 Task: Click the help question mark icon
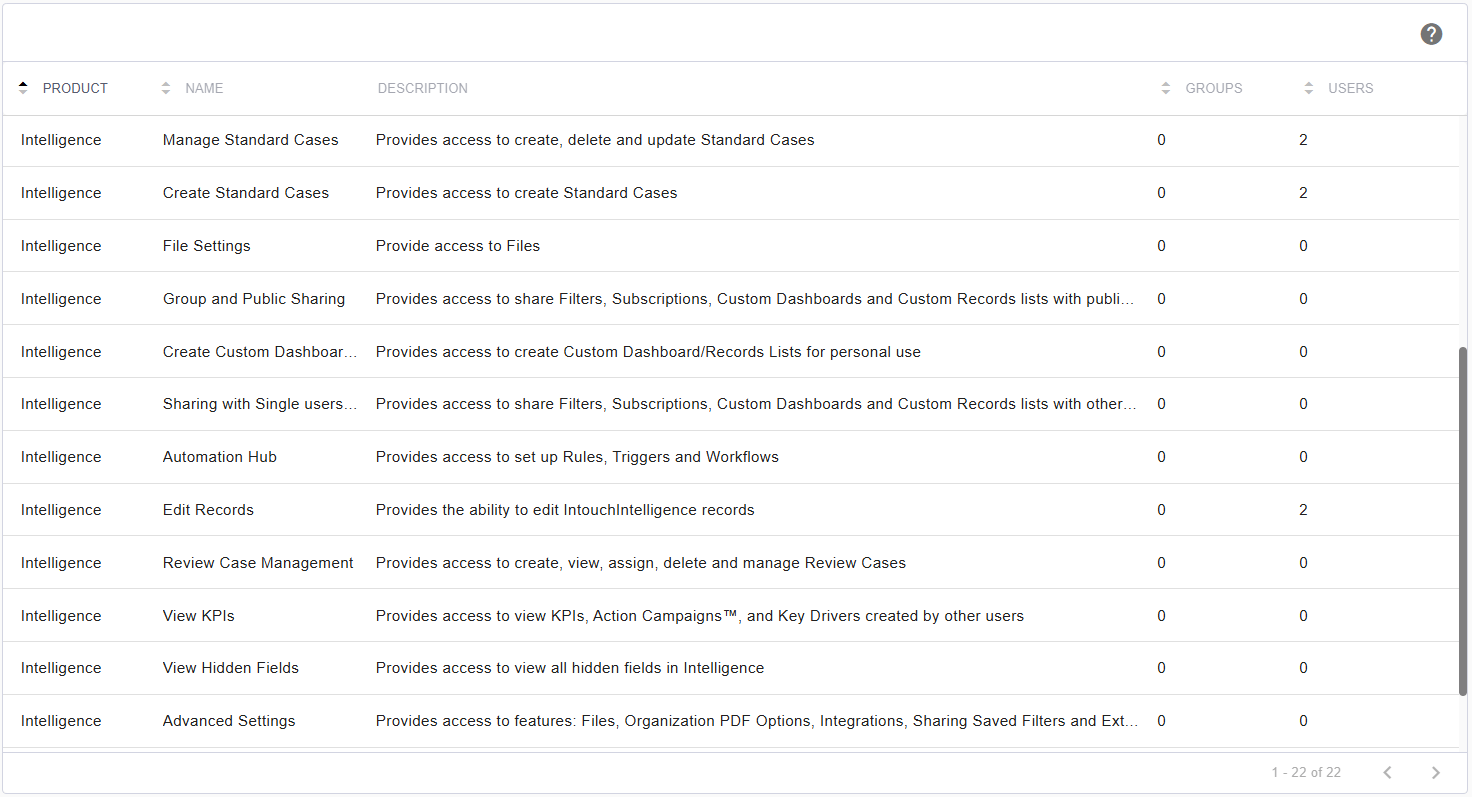(x=1431, y=34)
